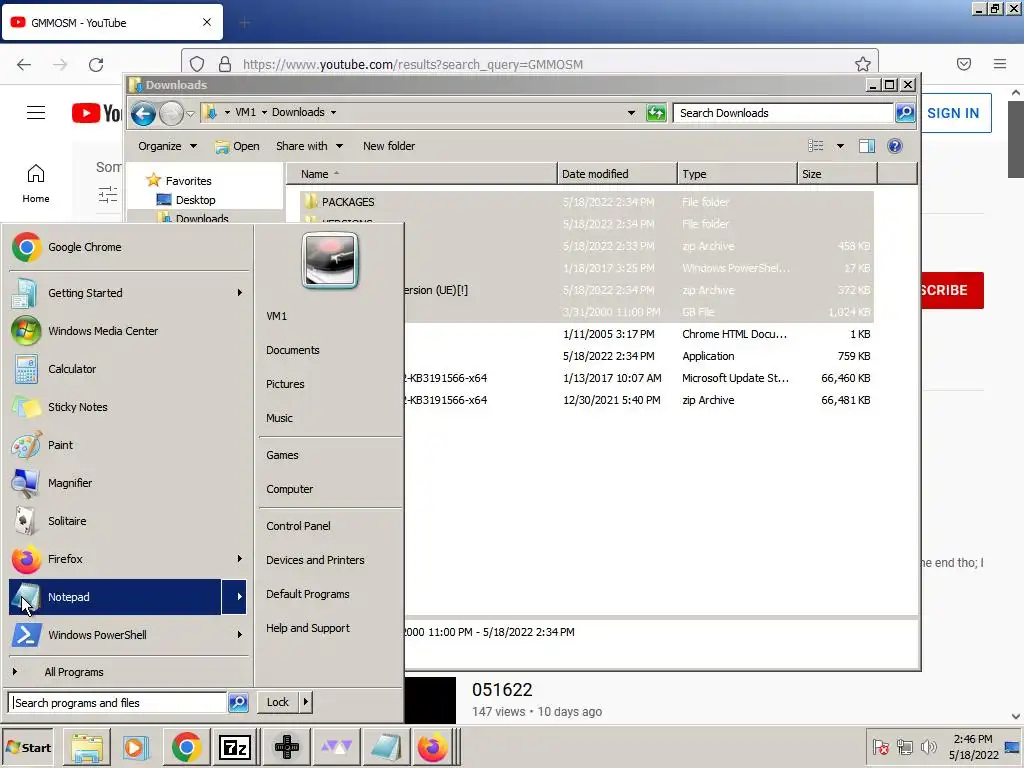Open Windows Media Player in taskbar
This screenshot has height=768, width=1024.
click(136, 748)
